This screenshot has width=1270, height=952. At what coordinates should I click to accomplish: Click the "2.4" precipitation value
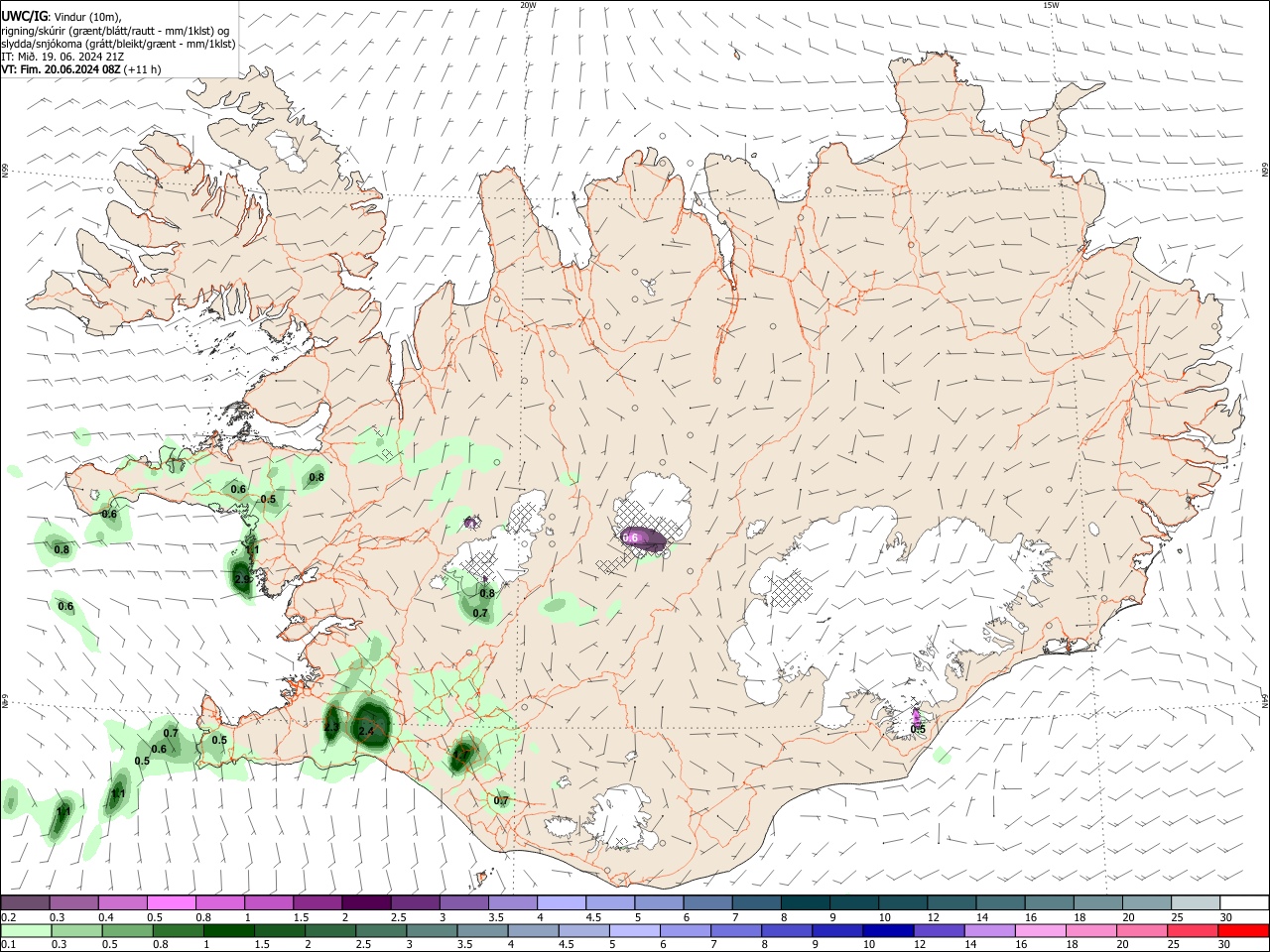coord(366,732)
